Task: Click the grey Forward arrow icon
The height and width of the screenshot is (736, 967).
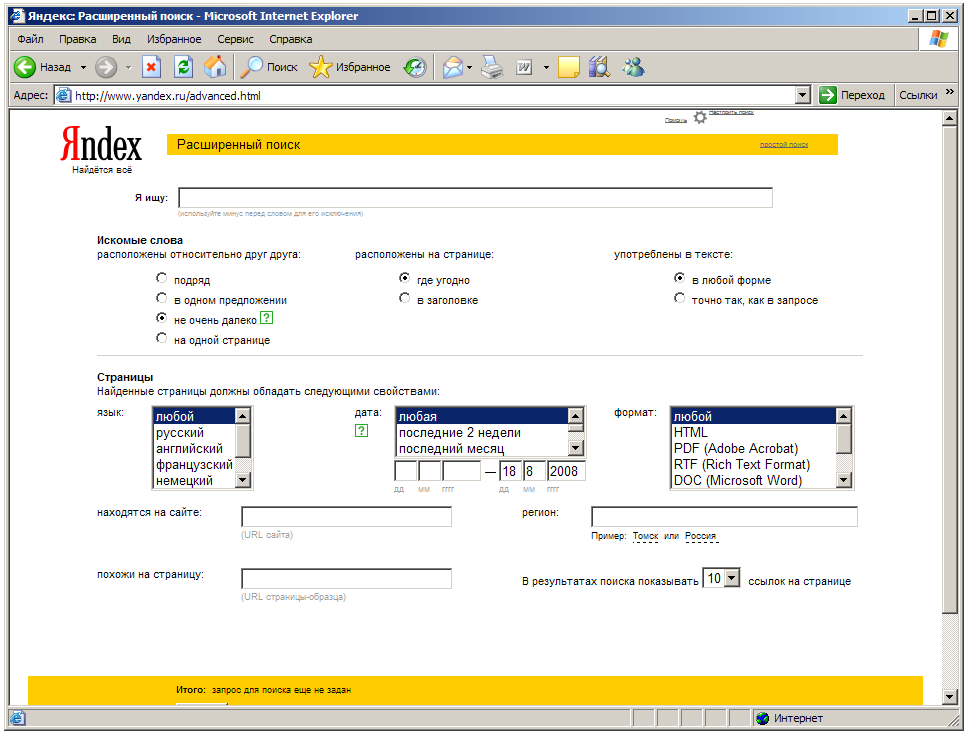Action: [x=106, y=67]
